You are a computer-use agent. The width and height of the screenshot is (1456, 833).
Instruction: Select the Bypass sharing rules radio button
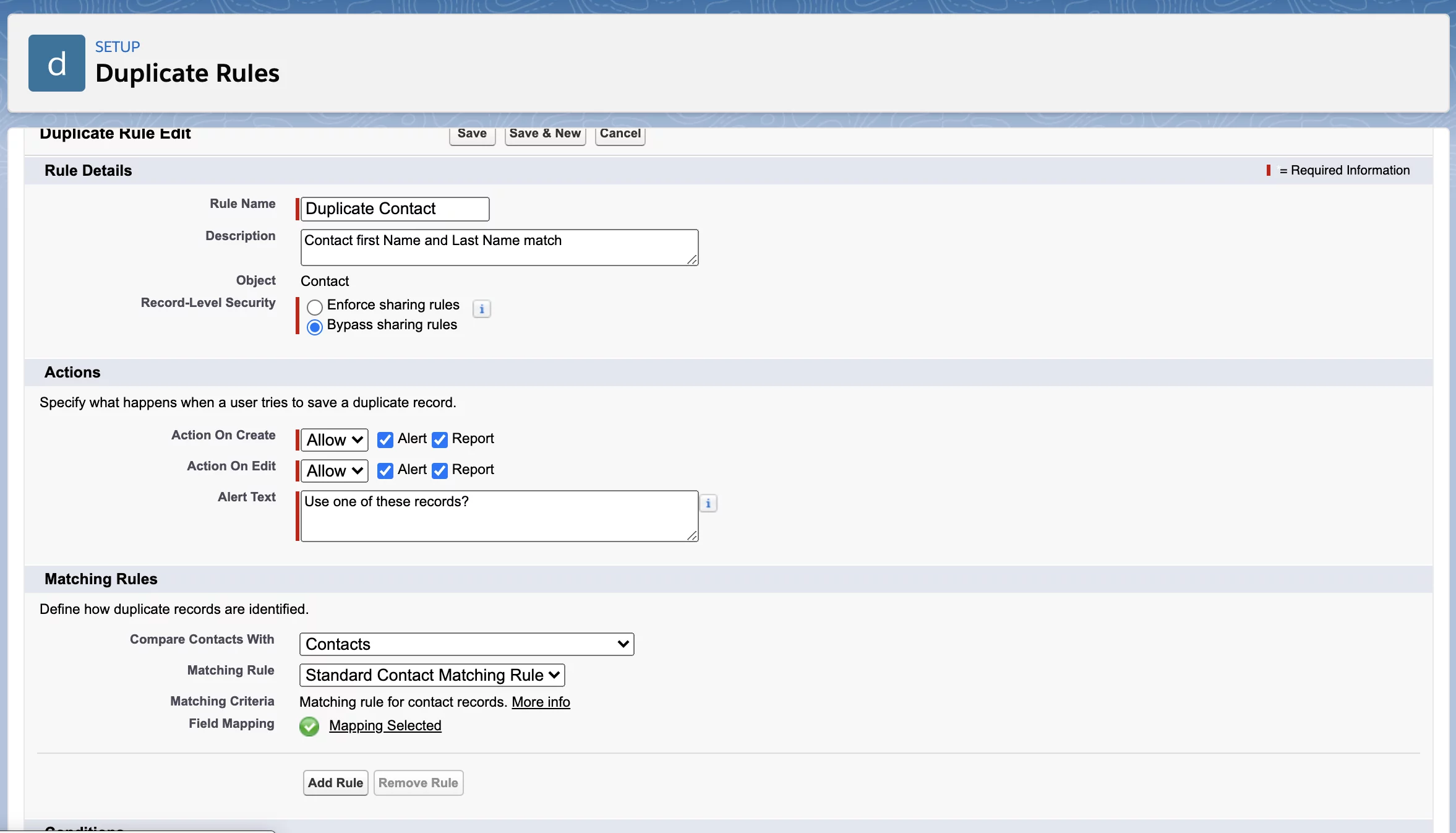point(315,327)
